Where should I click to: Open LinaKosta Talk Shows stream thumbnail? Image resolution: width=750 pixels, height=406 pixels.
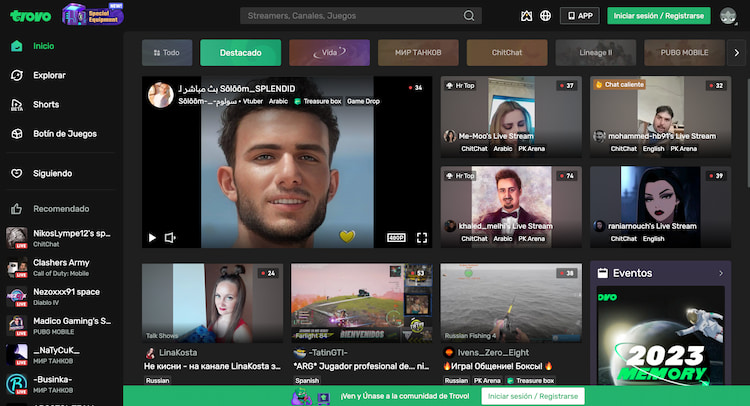pos(212,303)
